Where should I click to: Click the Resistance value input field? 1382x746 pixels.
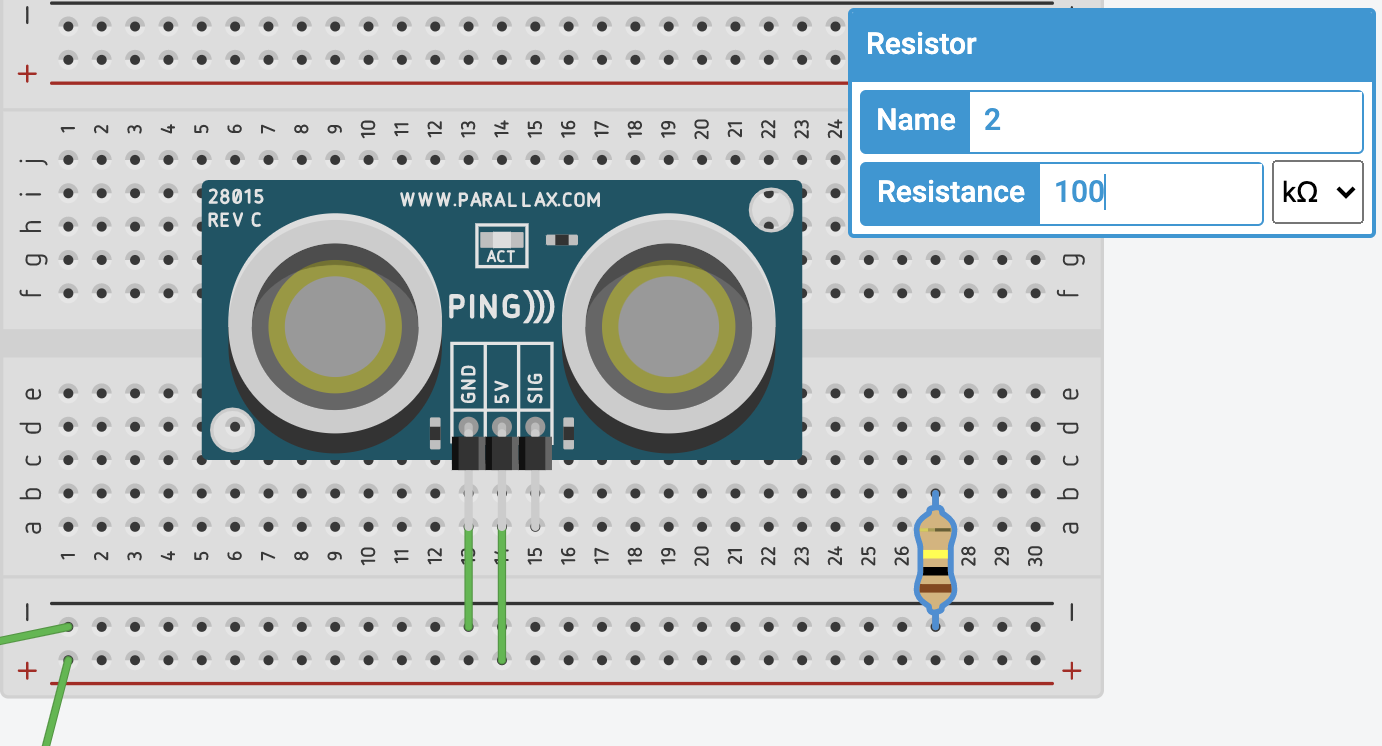[x=1151, y=193]
